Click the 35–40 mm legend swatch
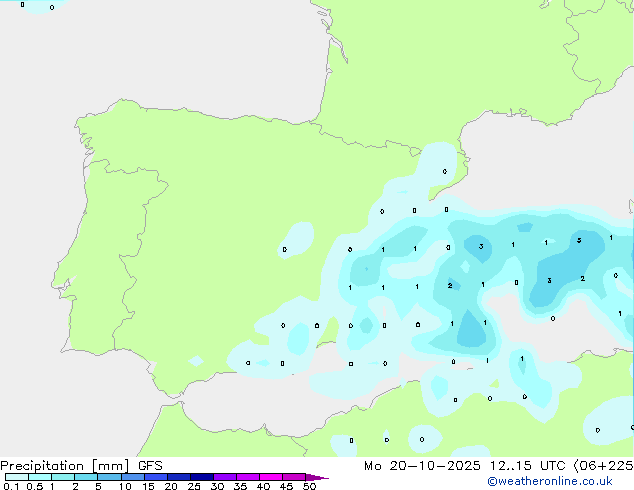Viewport: 634px width, 490px height. [248, 477]
